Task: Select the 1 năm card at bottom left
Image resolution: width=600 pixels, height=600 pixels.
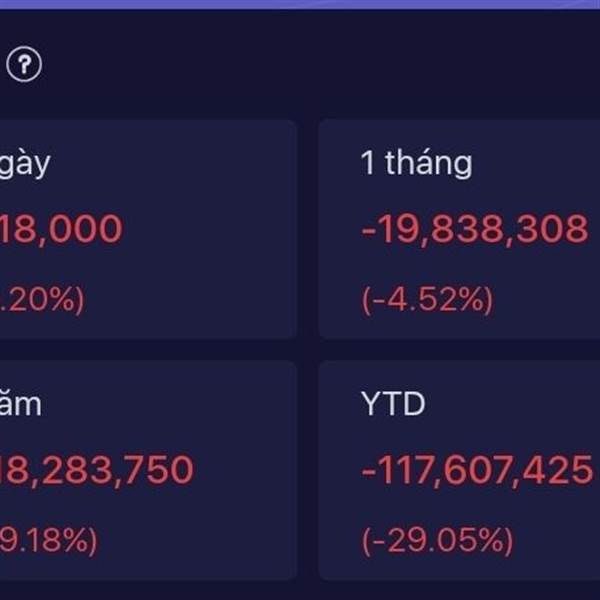Action: click(x=148, y=470)
